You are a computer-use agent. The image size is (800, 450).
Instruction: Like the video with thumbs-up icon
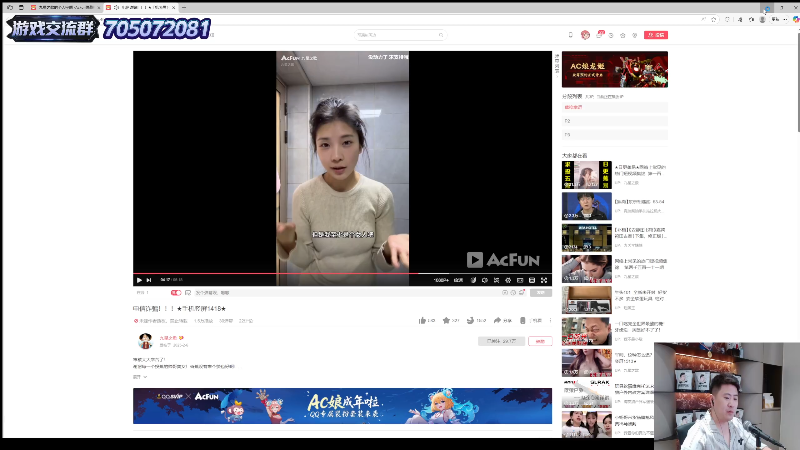pyautogui.click(x=422, y=320)
